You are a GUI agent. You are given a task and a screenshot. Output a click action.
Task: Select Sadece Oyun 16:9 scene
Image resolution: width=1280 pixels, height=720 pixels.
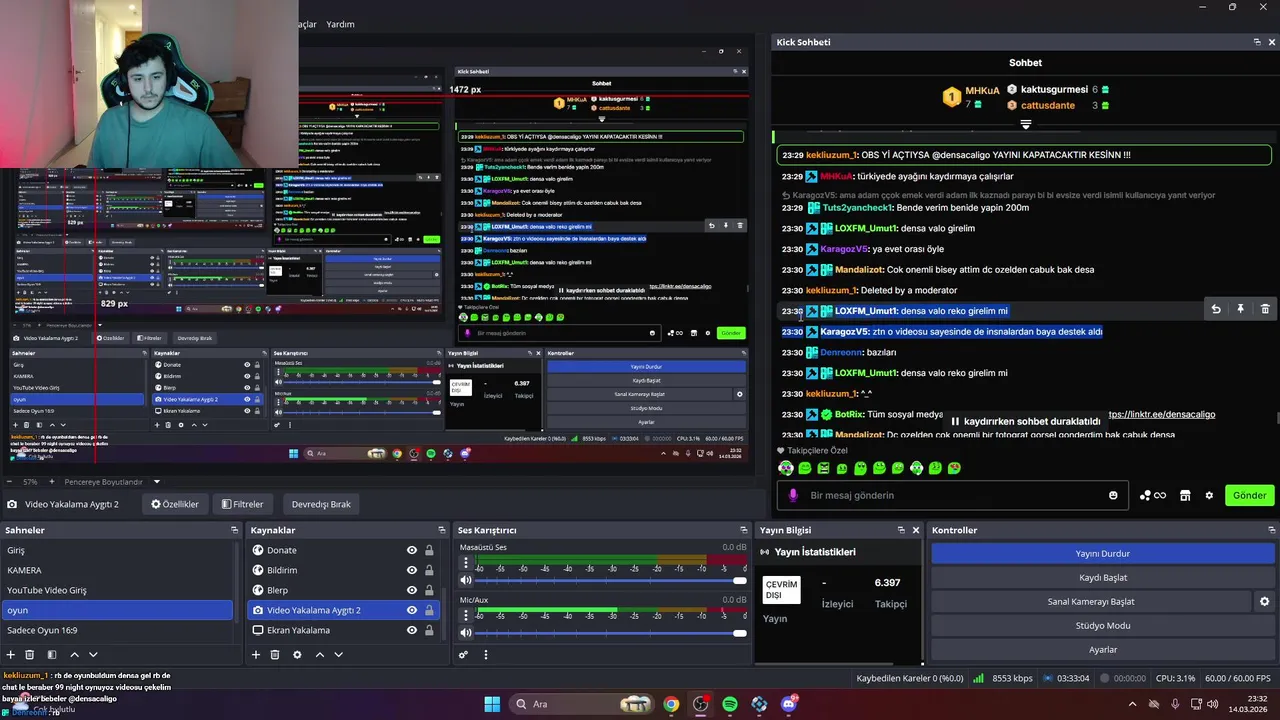point(116,630)
